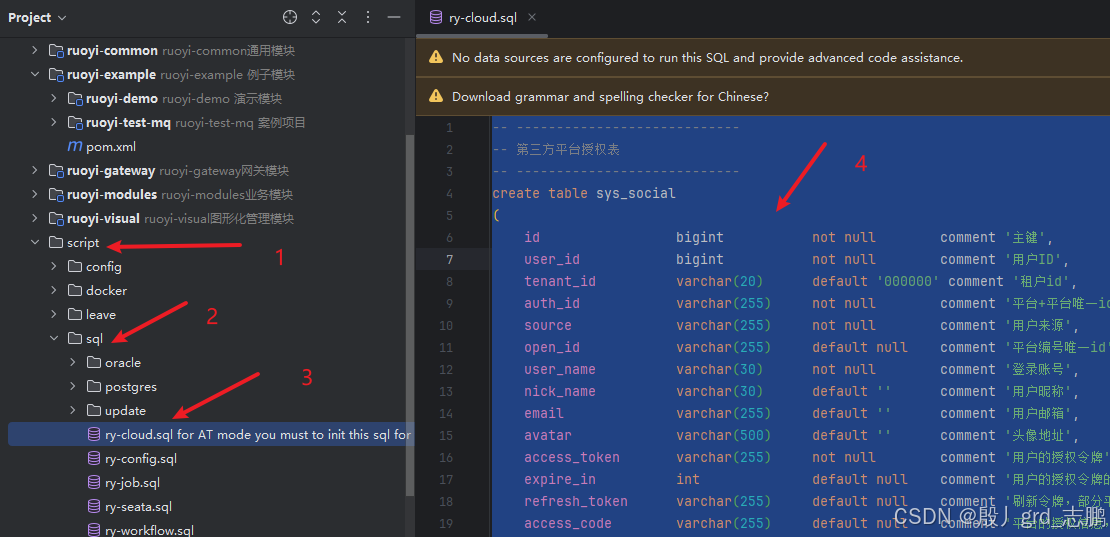Click the Select Opened File crosshair icon
1110x537 pixels.
(x=290, y=18)
